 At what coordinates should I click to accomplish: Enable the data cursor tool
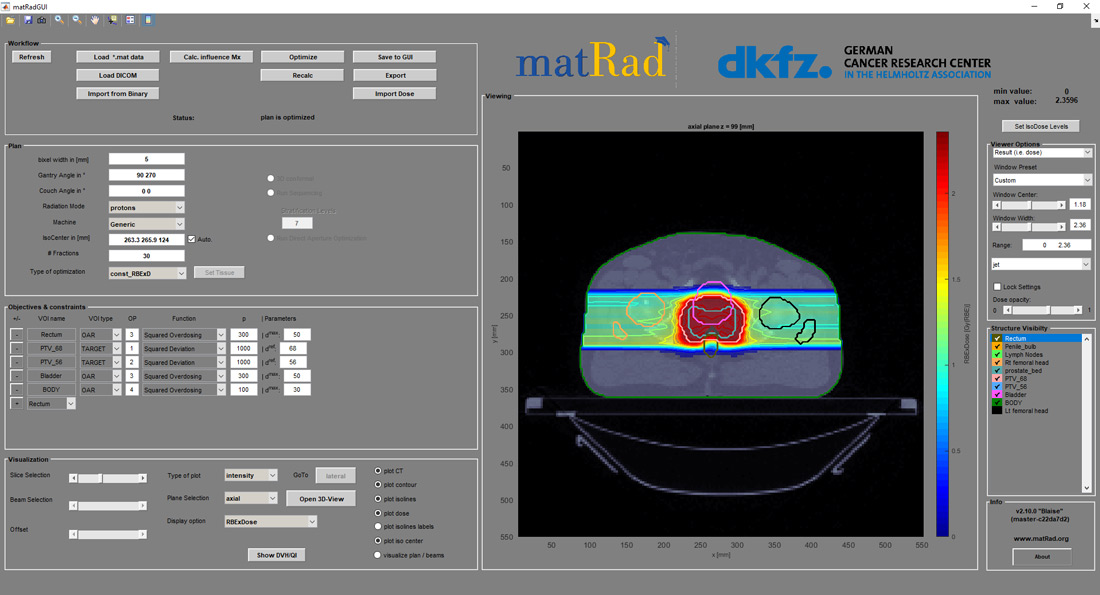(x=112, y=19)
